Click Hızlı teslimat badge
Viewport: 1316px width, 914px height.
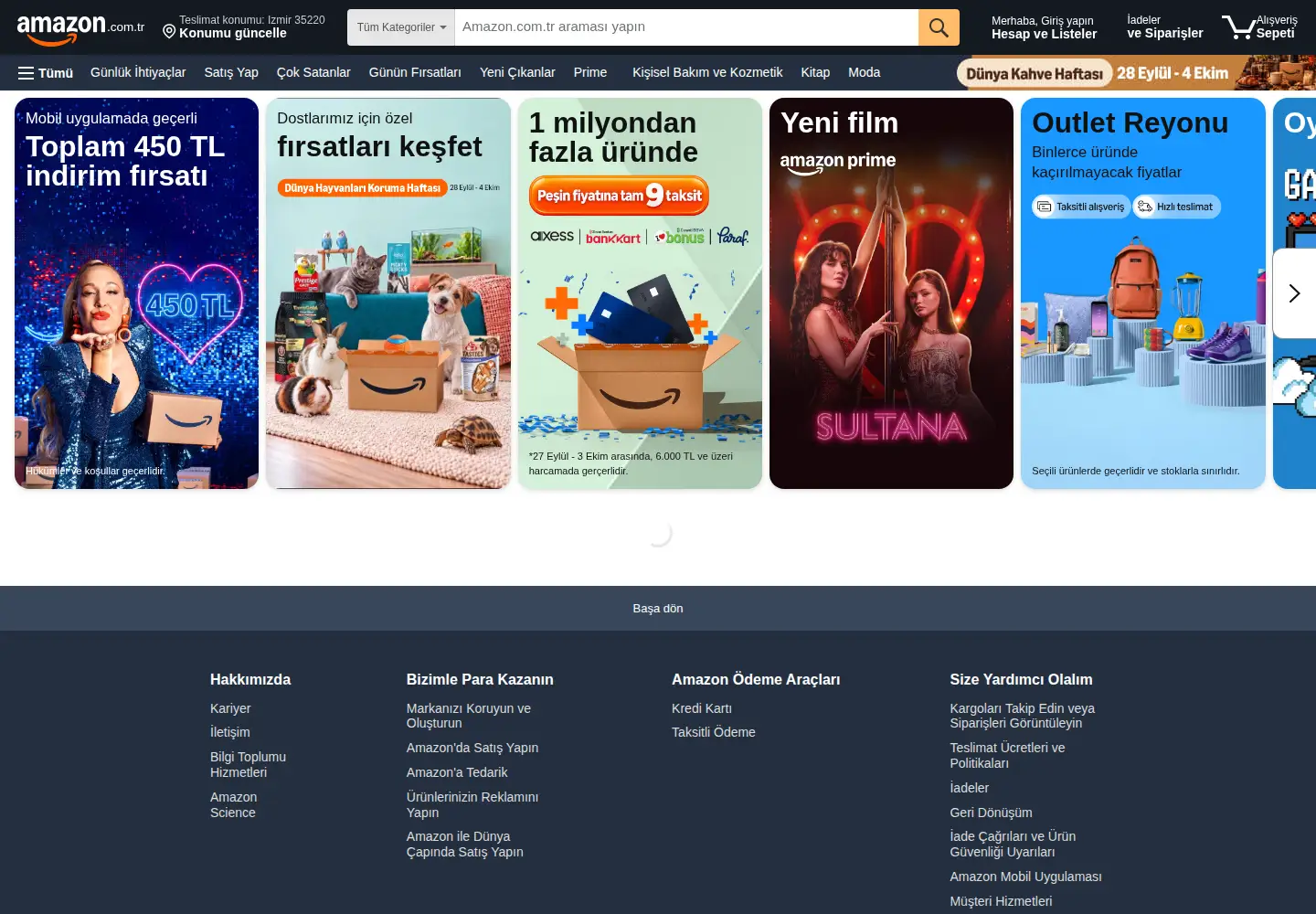point(1176,207)
